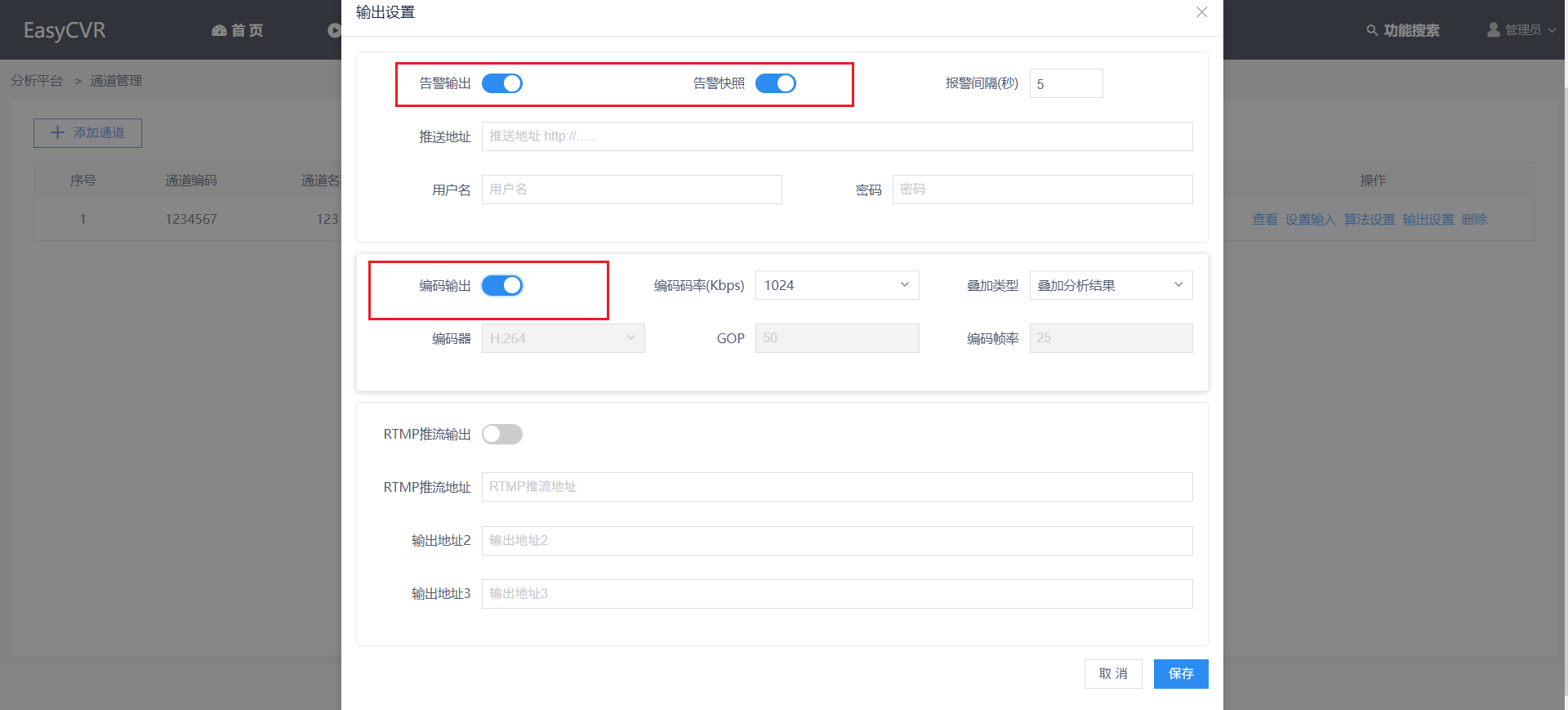Viewport: 1568px width, 710px height.
Task: Click the 密码 input field
Action: coord(1043,190)
